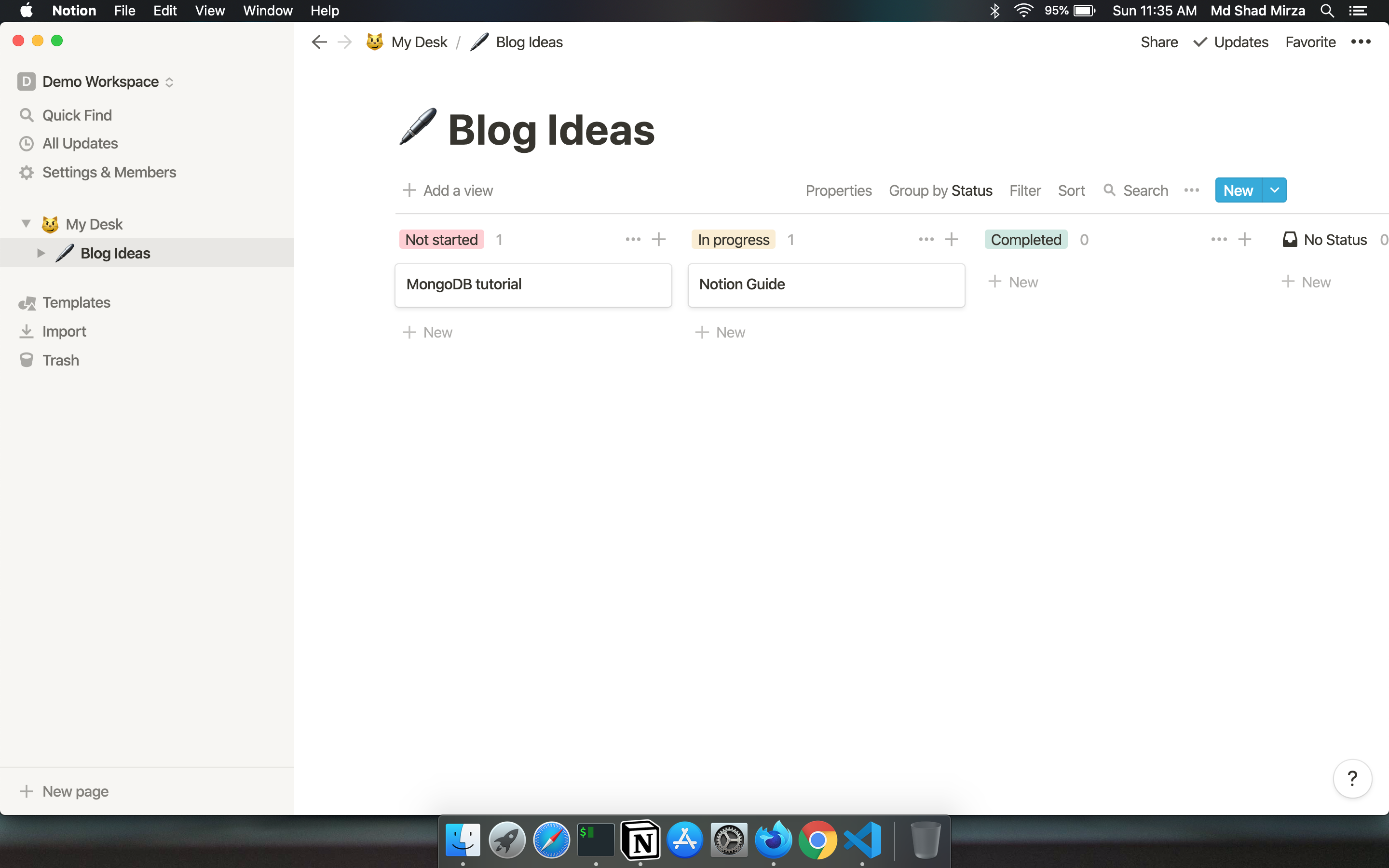The width and height of the screenshot is (1389, 868).
Task: Click the Quick Find search icon
Action: 27,115
